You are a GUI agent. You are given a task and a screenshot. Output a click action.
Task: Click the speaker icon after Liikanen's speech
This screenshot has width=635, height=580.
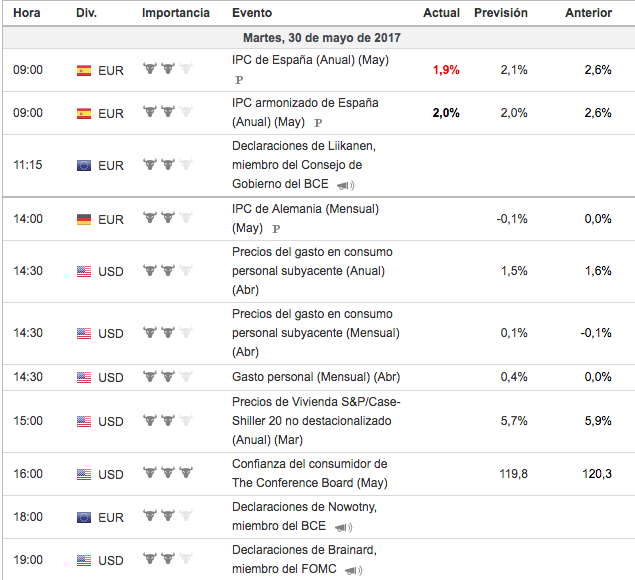(x=346, y=185)
